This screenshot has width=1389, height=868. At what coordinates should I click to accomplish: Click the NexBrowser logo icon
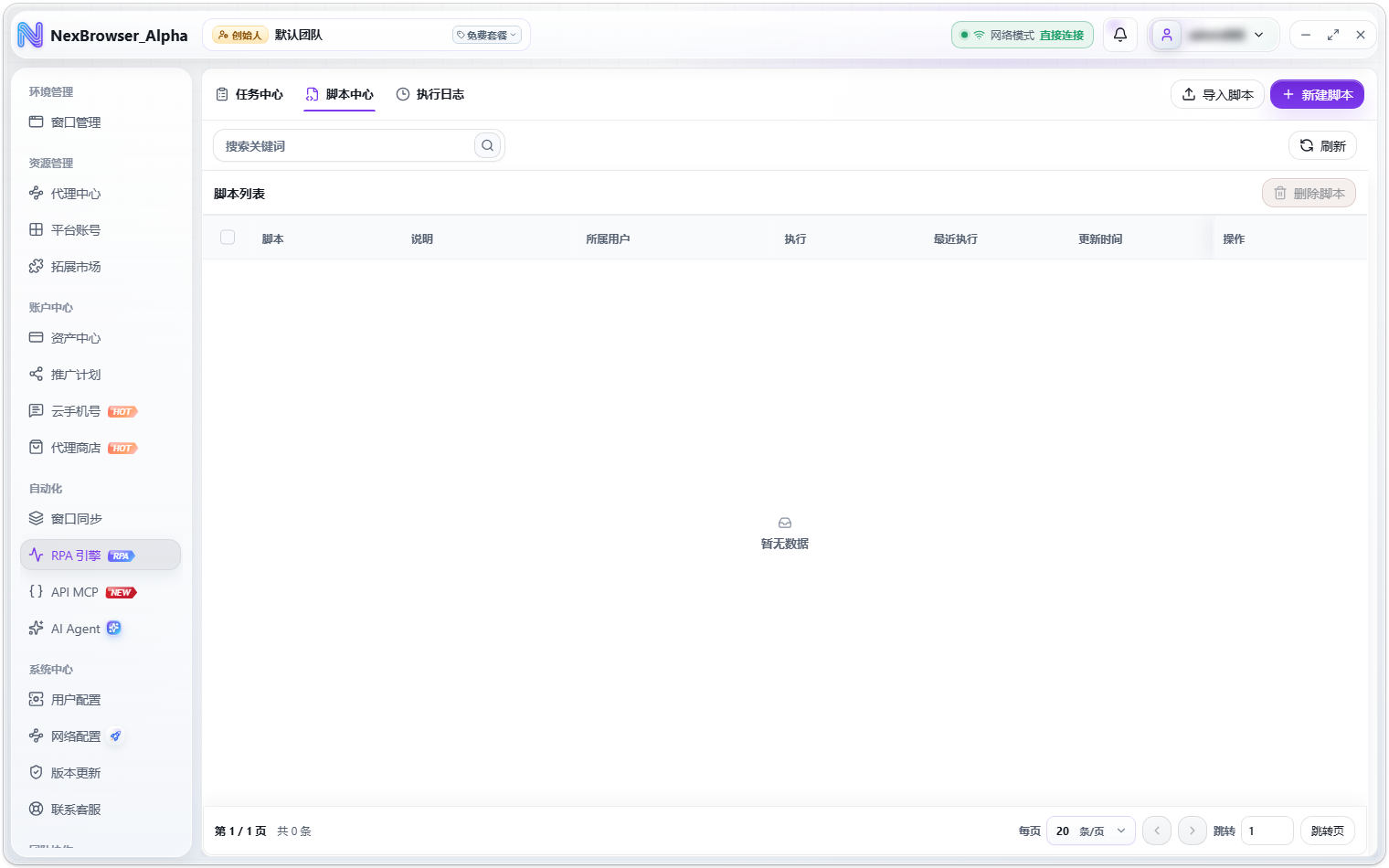coord(30,35)
